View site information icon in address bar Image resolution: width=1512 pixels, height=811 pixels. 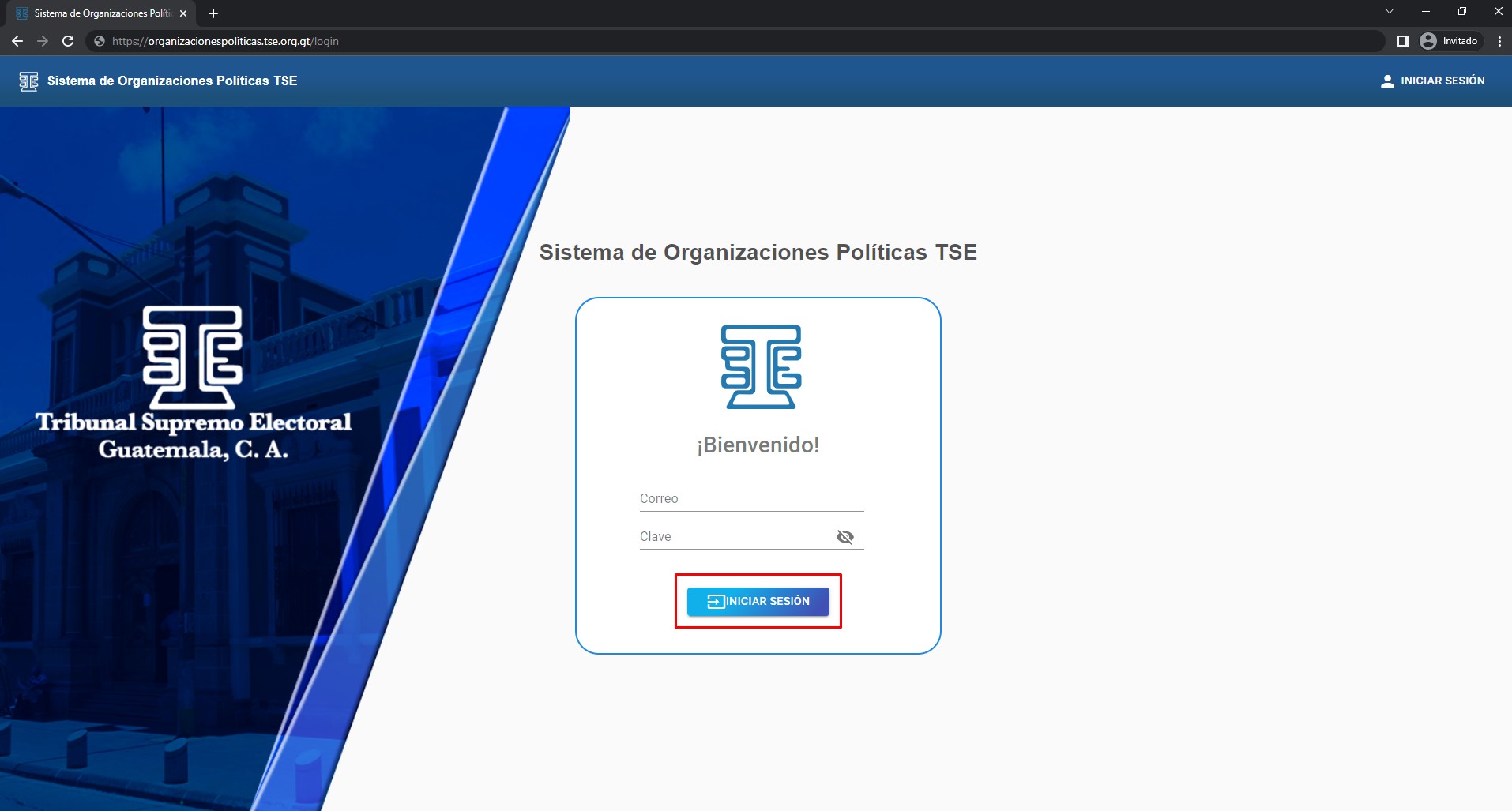pos(100,41)
